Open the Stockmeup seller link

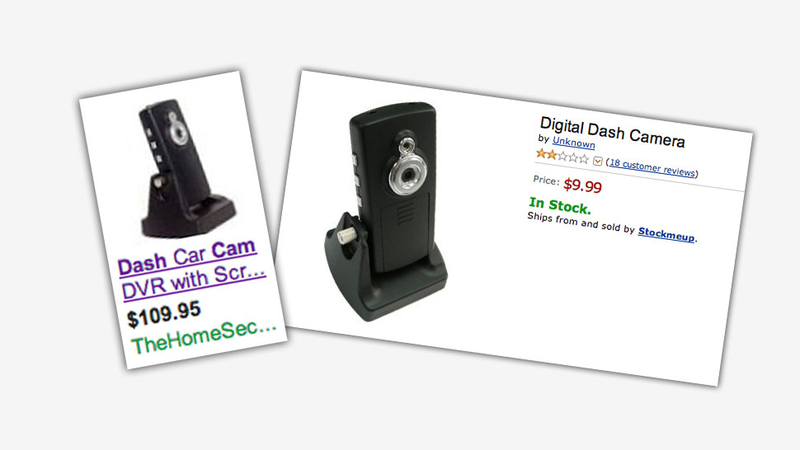click(x=666, y=234)
